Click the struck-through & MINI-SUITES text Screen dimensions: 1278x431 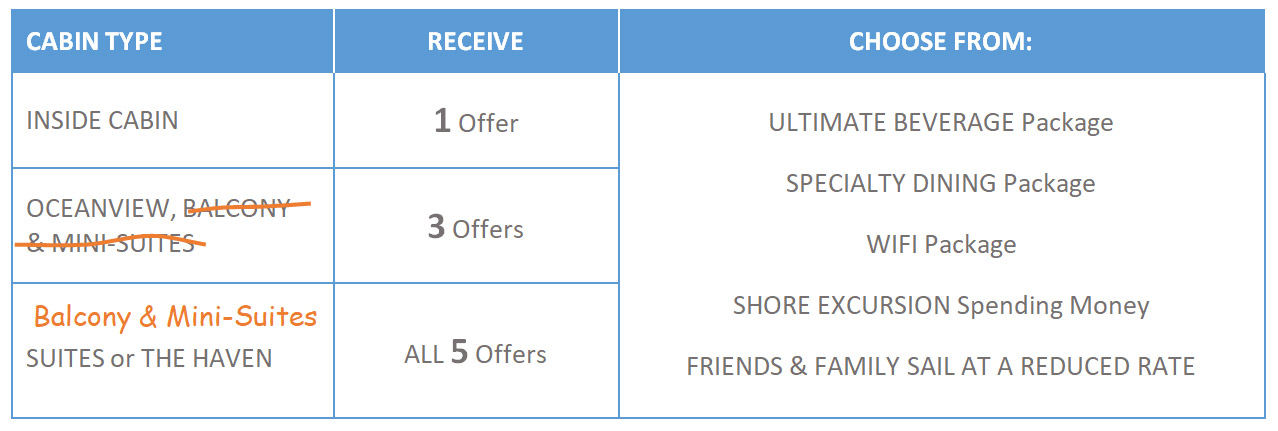pos(110,243)
